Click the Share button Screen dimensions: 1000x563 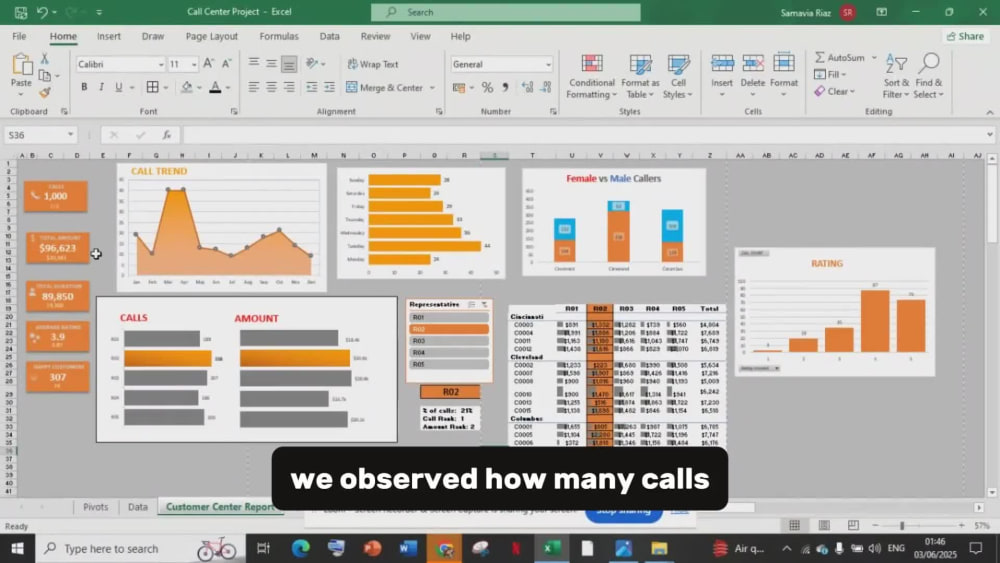(966, 36)
